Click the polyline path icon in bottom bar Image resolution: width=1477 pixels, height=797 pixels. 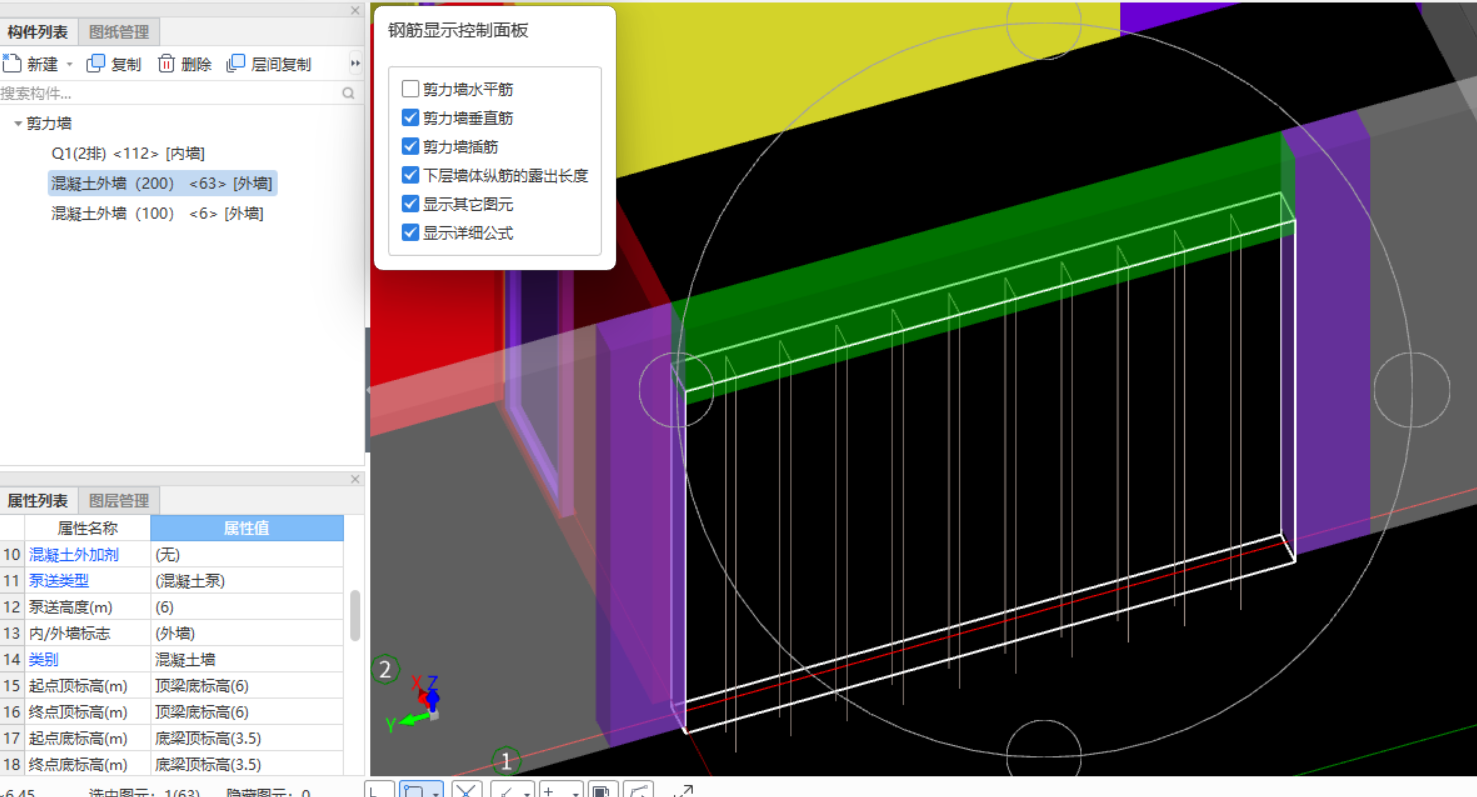(x=639, y=791)
